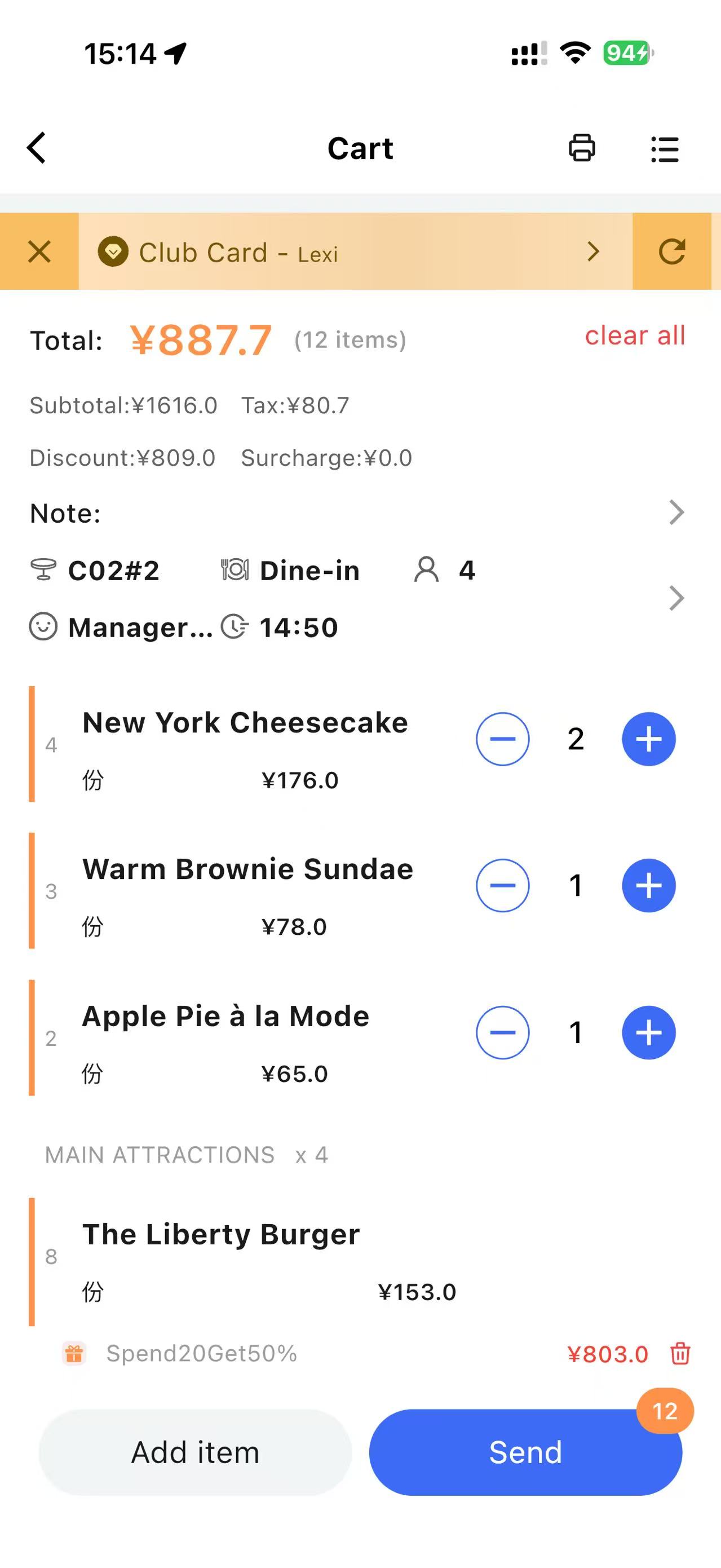Screen dimensions: 721x1568
Task: Reduce Apple Pie à la Mode quantity
Action: pyautogui.click(x=503, y=1032)
